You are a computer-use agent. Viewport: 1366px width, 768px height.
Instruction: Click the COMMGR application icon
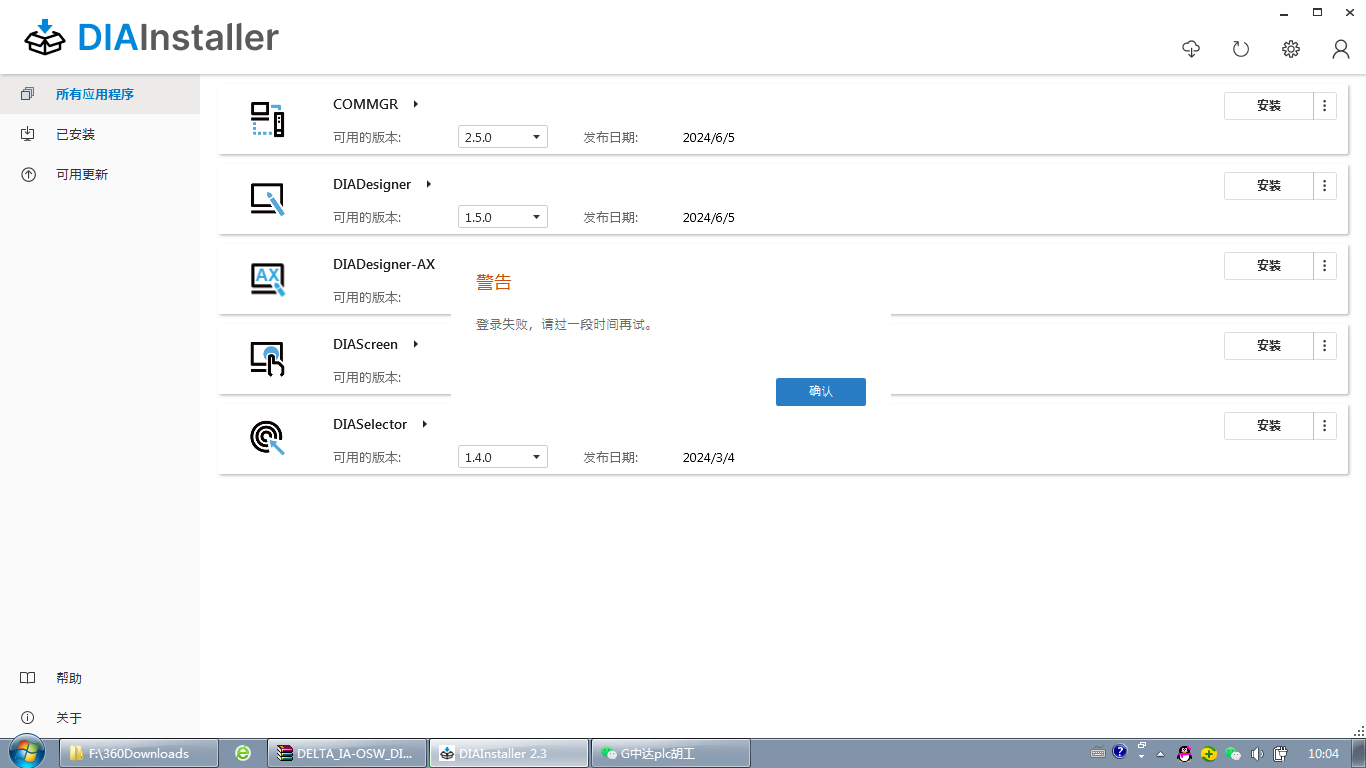click(267, 119)
